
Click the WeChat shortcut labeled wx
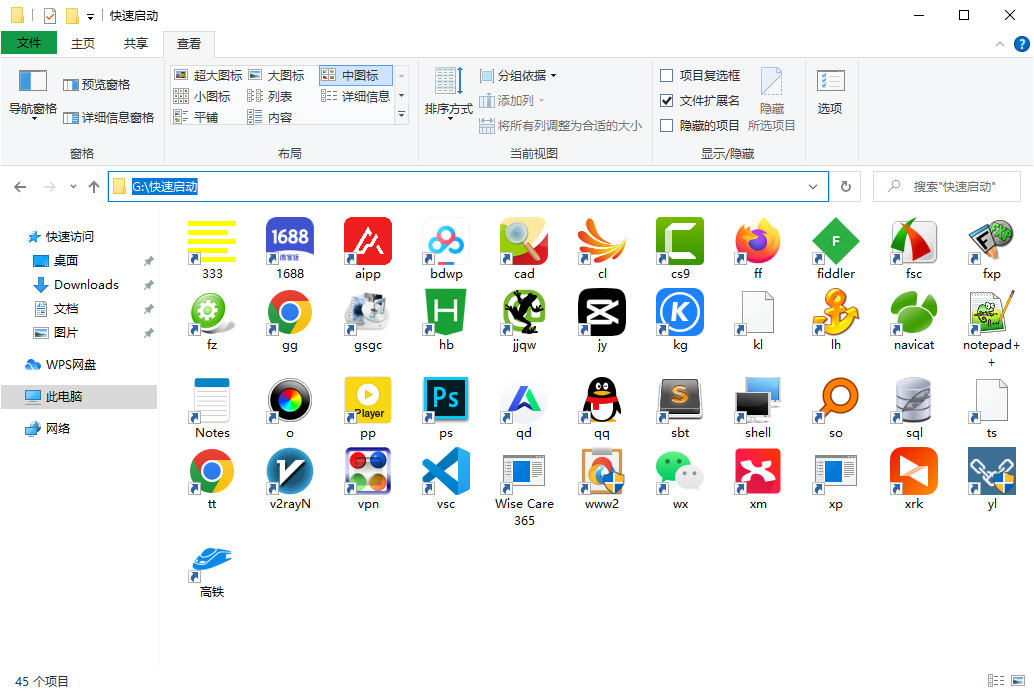tap(680, 473)
